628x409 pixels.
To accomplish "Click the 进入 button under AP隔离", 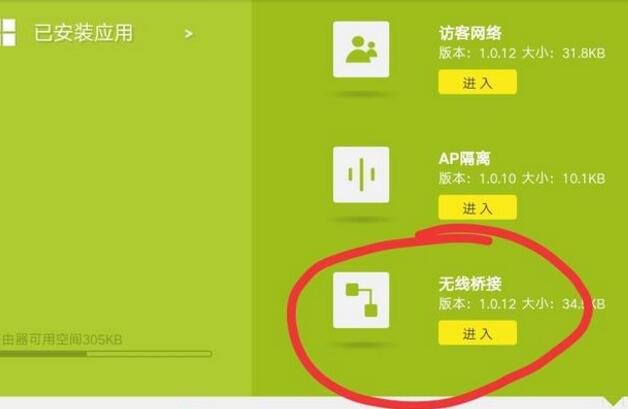I will click(477, 208).
